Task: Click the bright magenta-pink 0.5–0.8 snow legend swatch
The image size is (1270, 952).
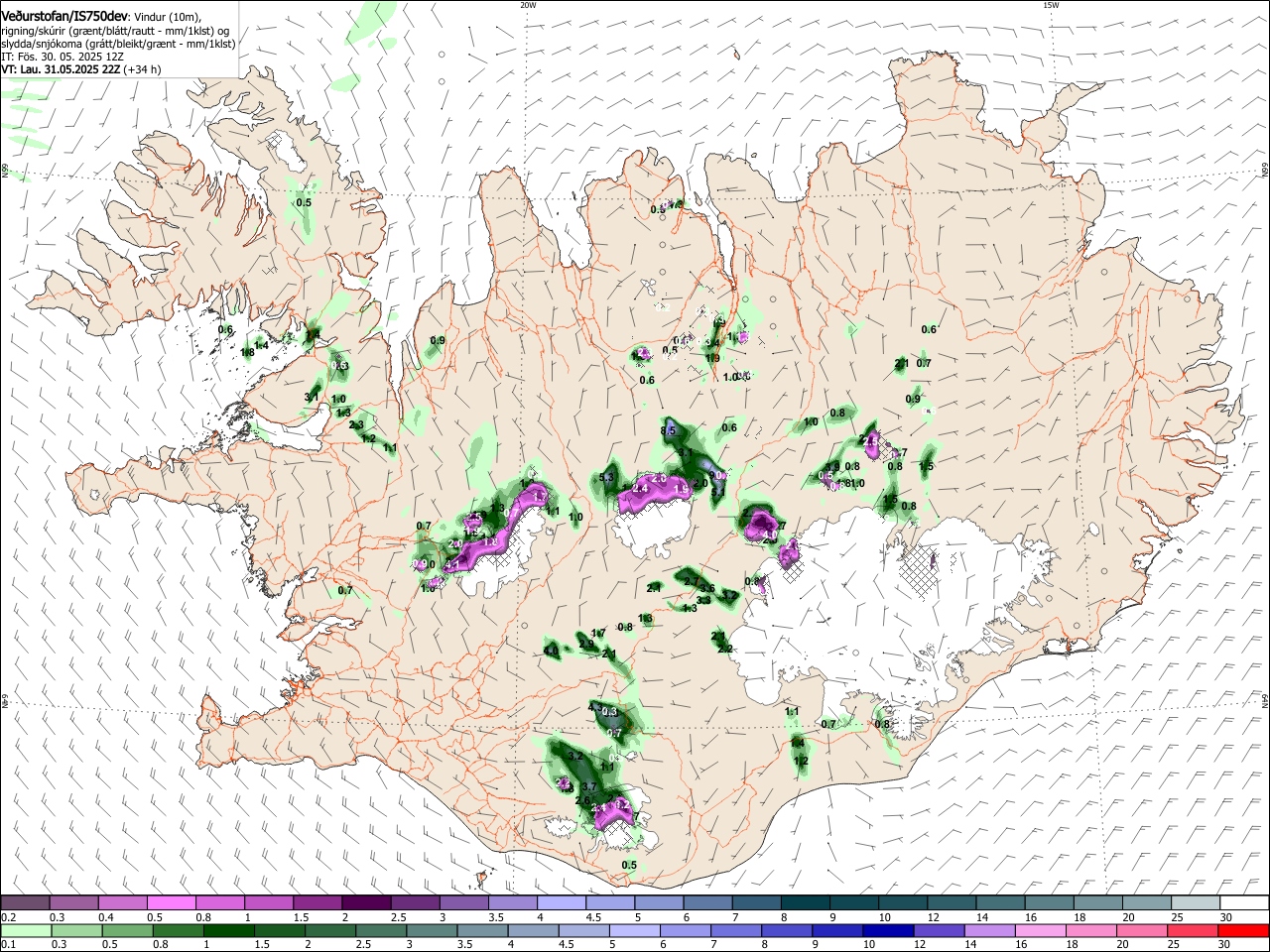Action: pos(171,903)
